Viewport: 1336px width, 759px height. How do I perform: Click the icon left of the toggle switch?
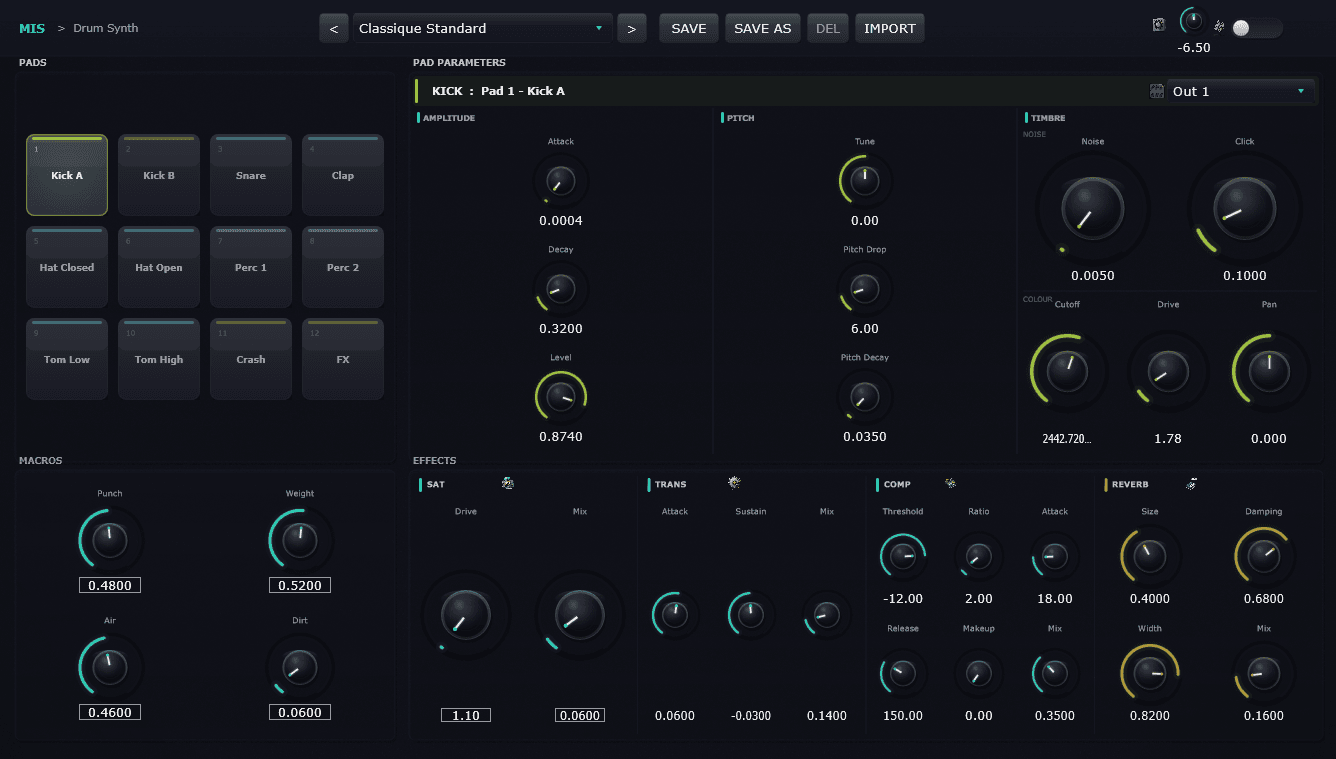click(x=1219, y=27)
